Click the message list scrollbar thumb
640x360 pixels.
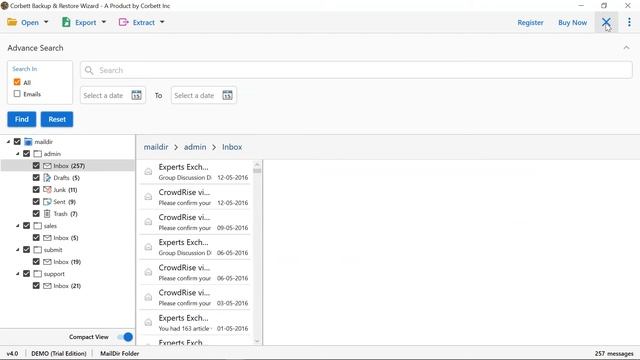pos(257,171)
